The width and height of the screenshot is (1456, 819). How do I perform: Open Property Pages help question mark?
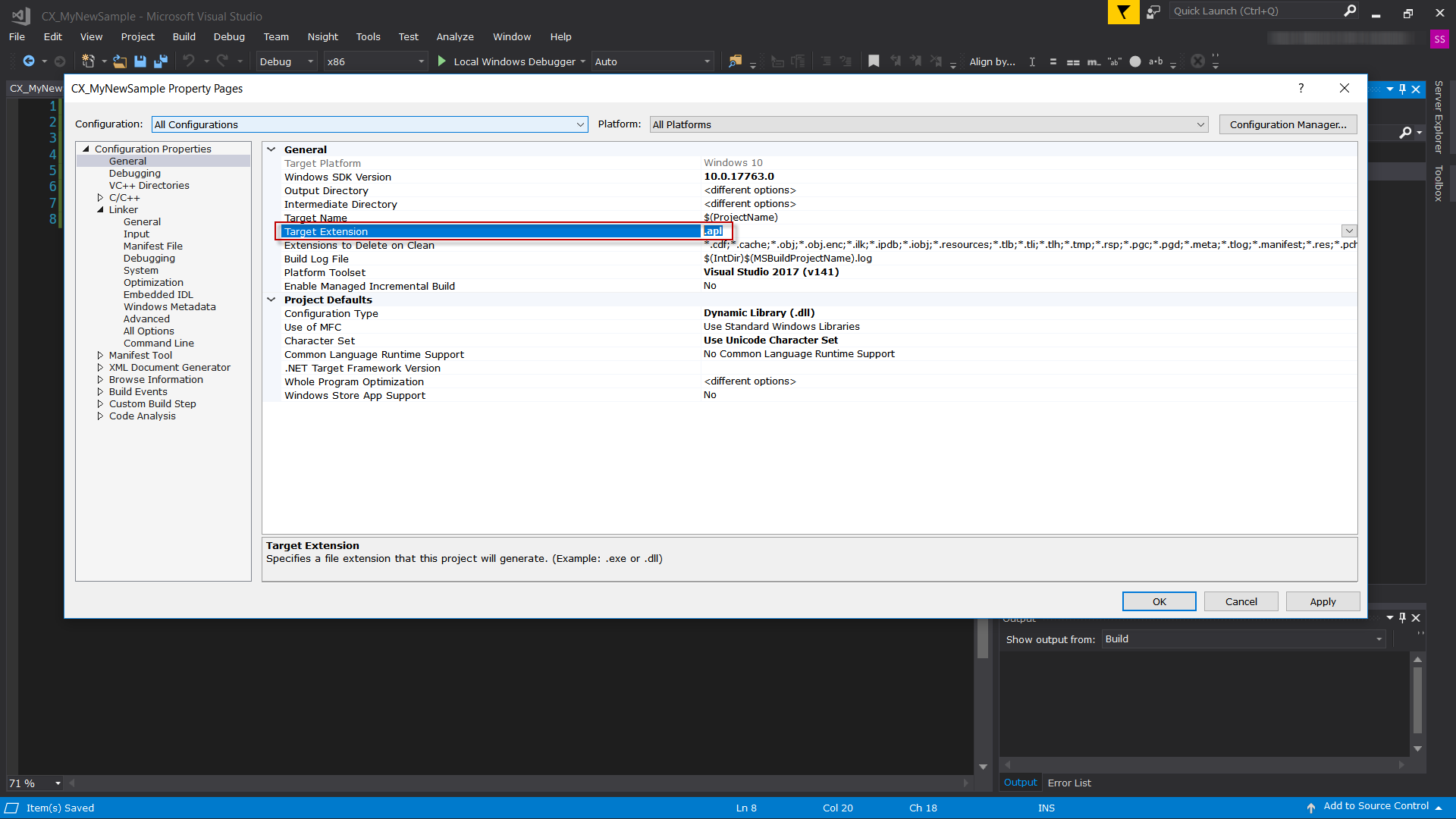click(1301, 88)
